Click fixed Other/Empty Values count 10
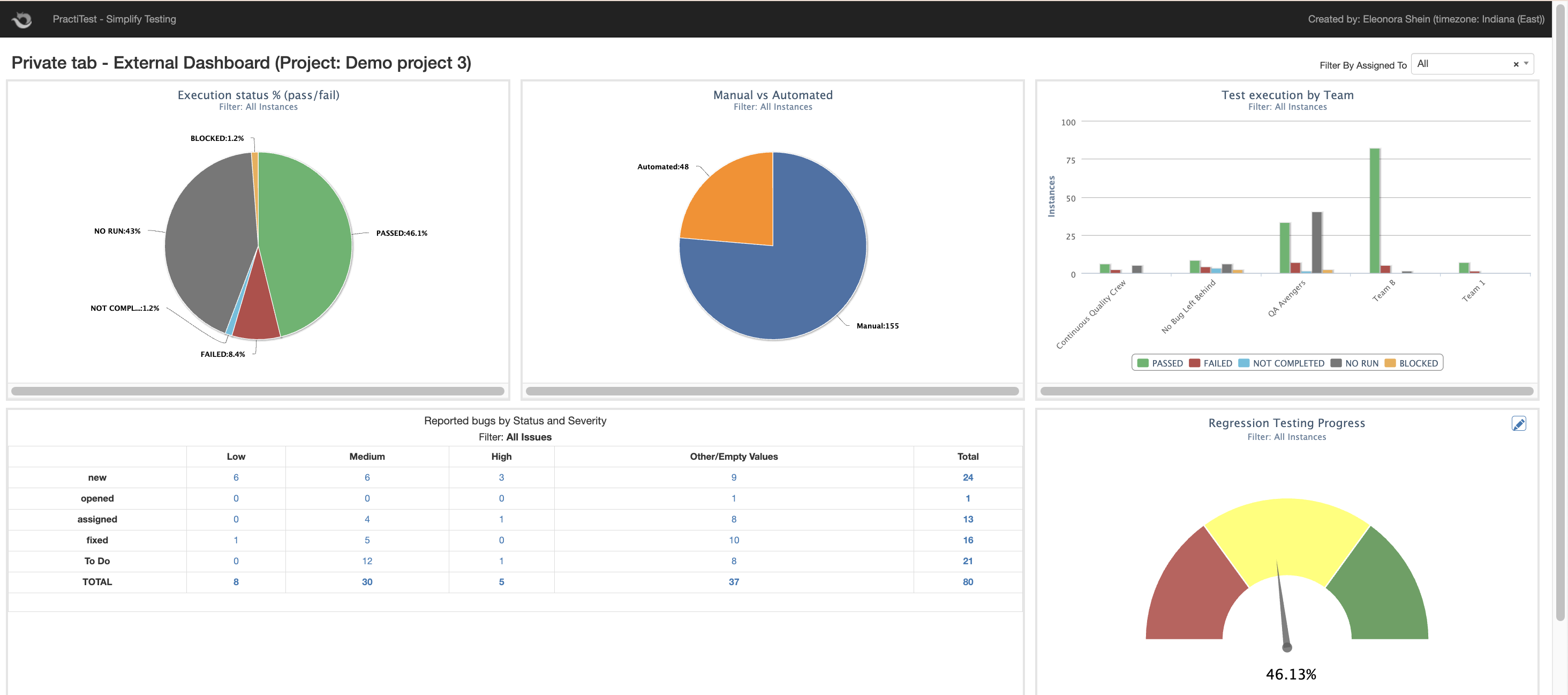The width and height of the screenshot is (1568, 695). point(734,540)
